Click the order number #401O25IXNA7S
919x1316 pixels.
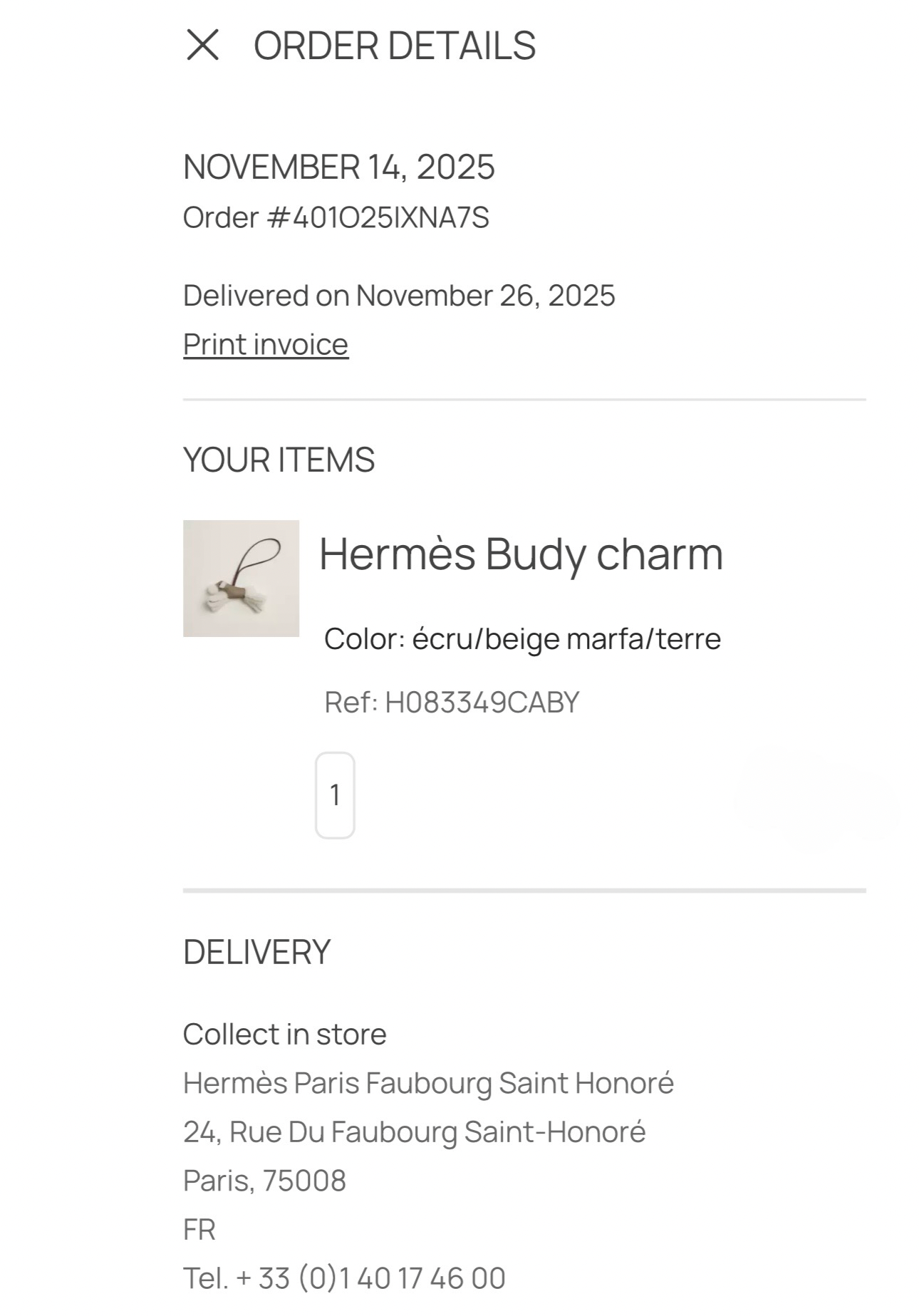(x=336, y=218)
